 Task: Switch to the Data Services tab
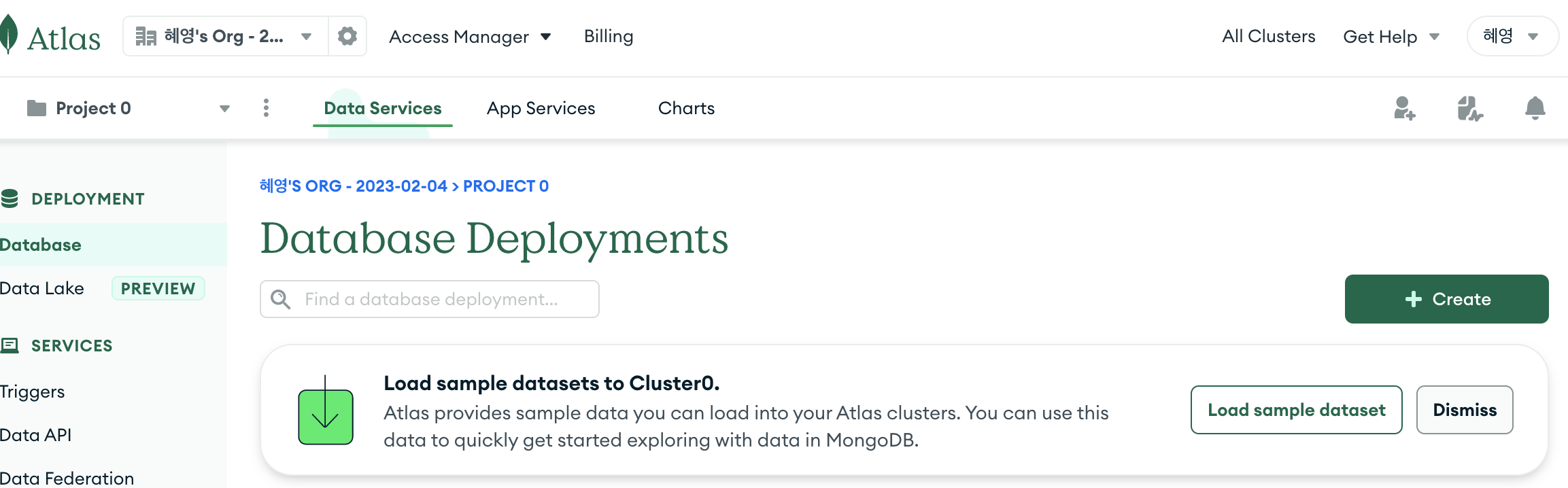[383, 108]
